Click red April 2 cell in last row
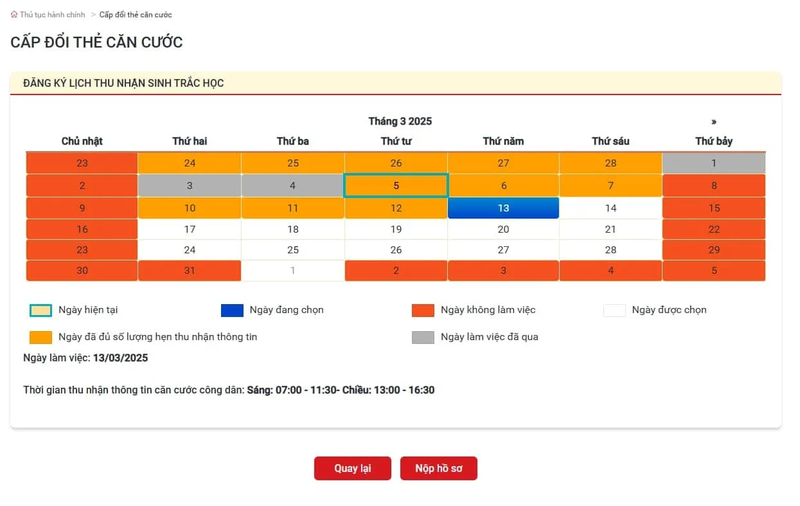 tap(396, 270)
